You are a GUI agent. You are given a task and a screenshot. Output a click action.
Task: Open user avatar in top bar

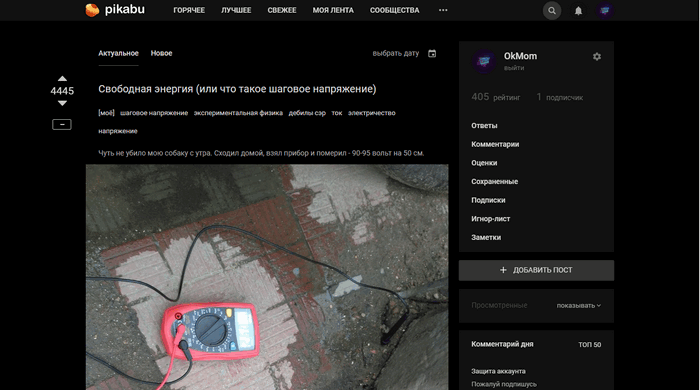[604, 11]
